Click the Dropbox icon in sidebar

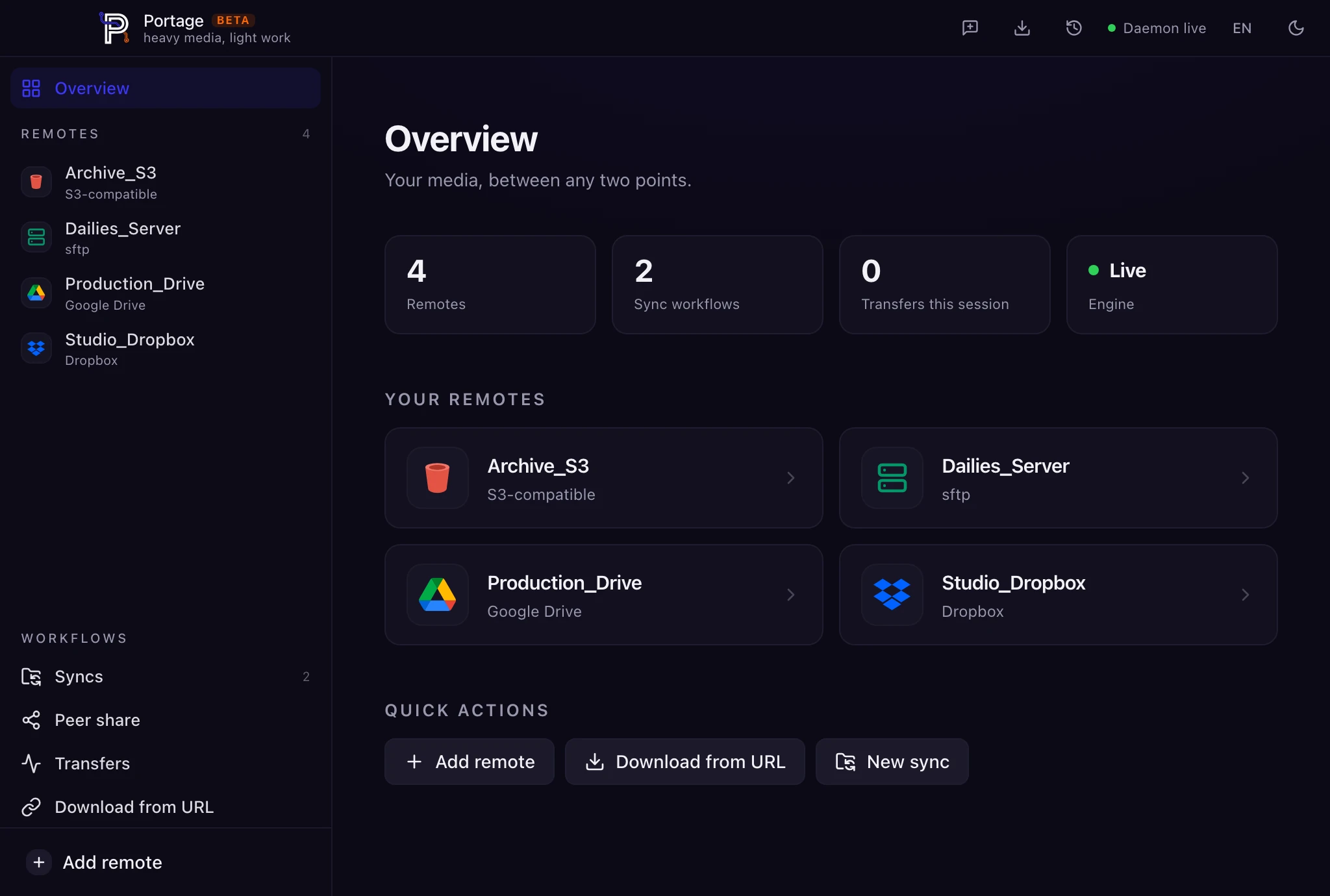[x=36, y=349]
